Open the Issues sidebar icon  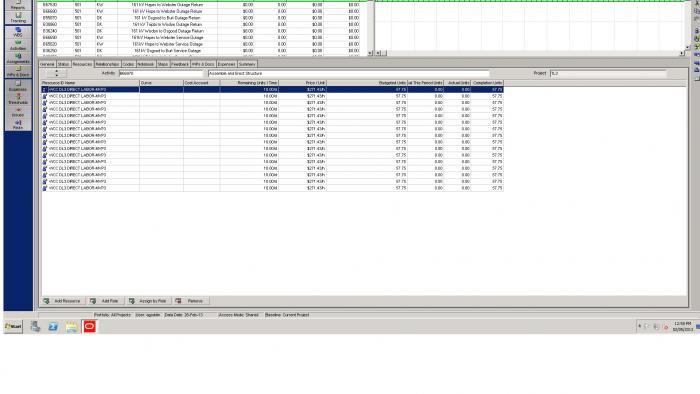(18, 112)
